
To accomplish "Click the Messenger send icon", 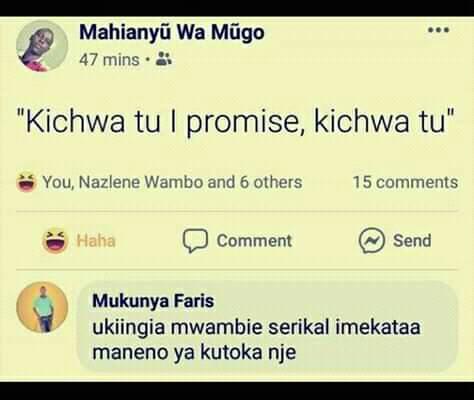I will (x=372, y=241).
